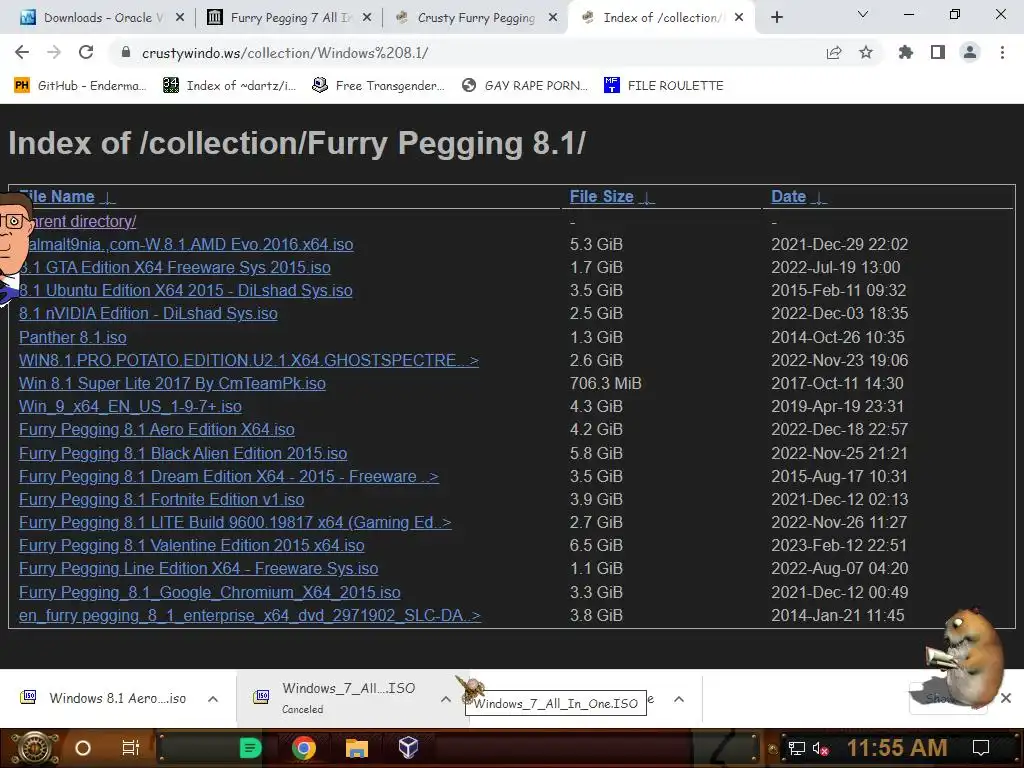Screen dimensions: 1024x768
Task: Open the steampunk Start button
Action: [x=34, y=748]
